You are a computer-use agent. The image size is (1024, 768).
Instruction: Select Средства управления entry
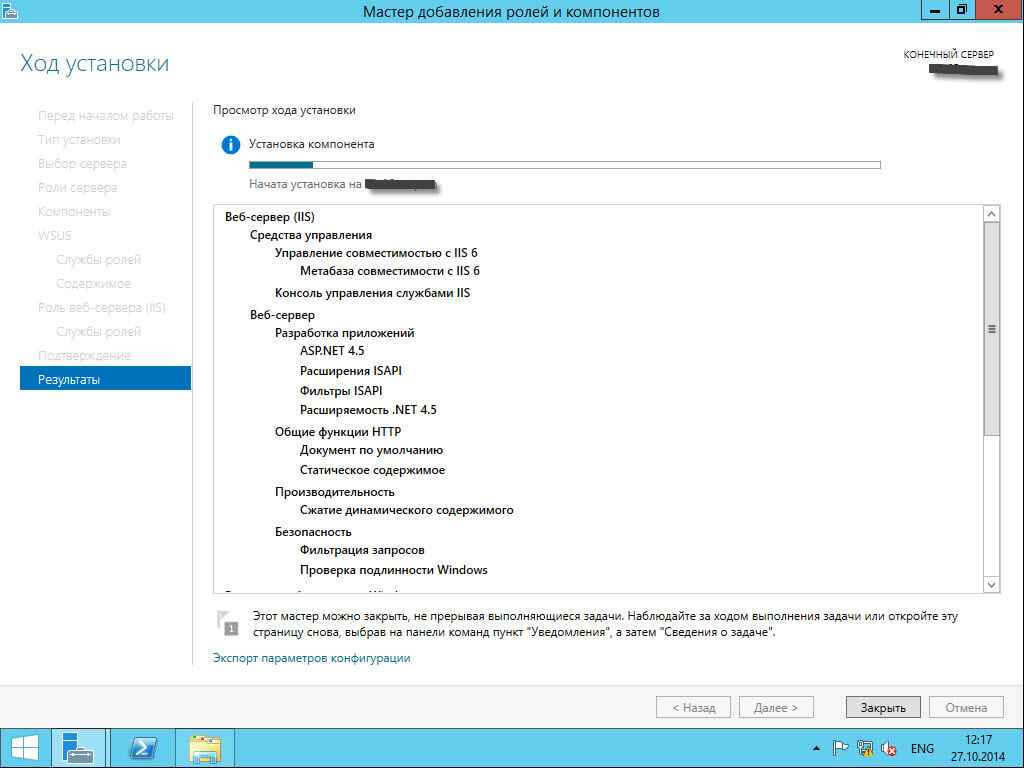point(311,235)
